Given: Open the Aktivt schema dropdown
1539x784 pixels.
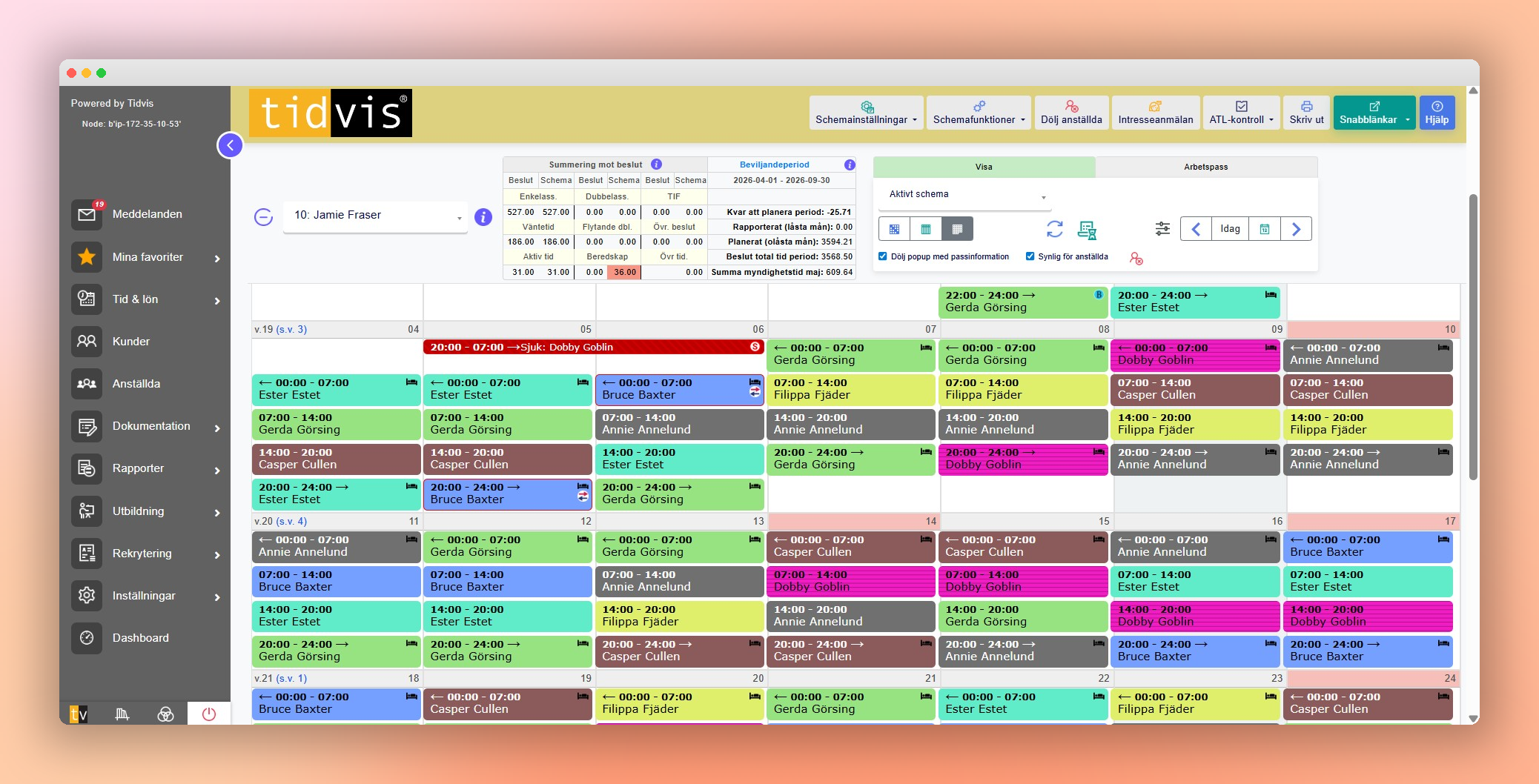Looking at the screenshot, I should point(967,196).
